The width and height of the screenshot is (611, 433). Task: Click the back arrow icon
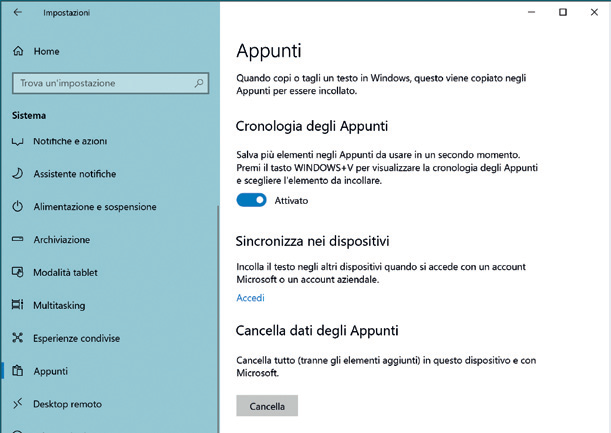pyautogui.click(x=18, y=12)
